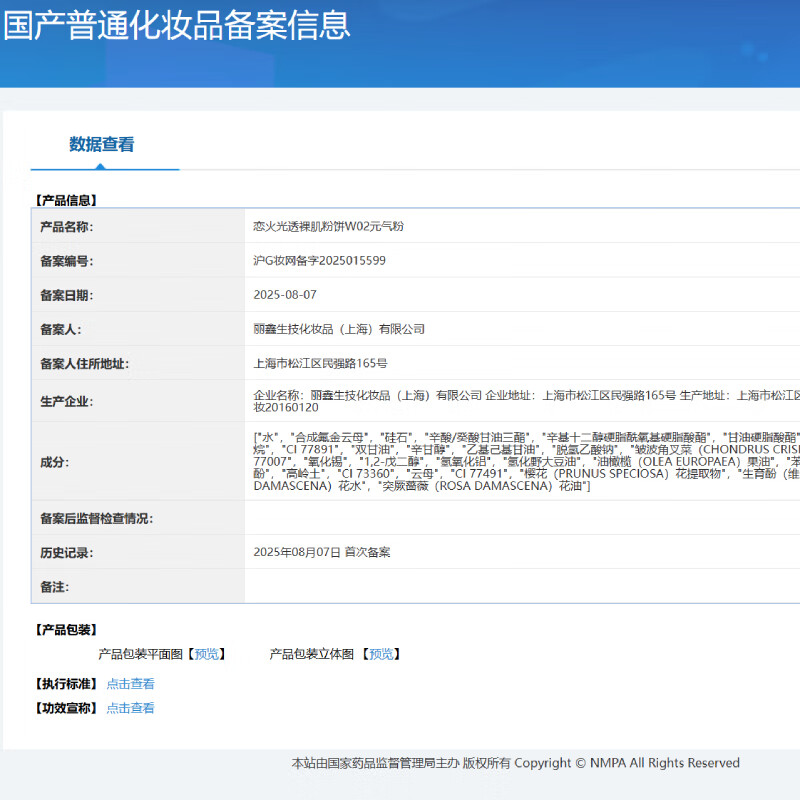Click the empty 备注 value cell
Image resolution: width=800 pixels, height=800 pixels.
click(520, 586)
